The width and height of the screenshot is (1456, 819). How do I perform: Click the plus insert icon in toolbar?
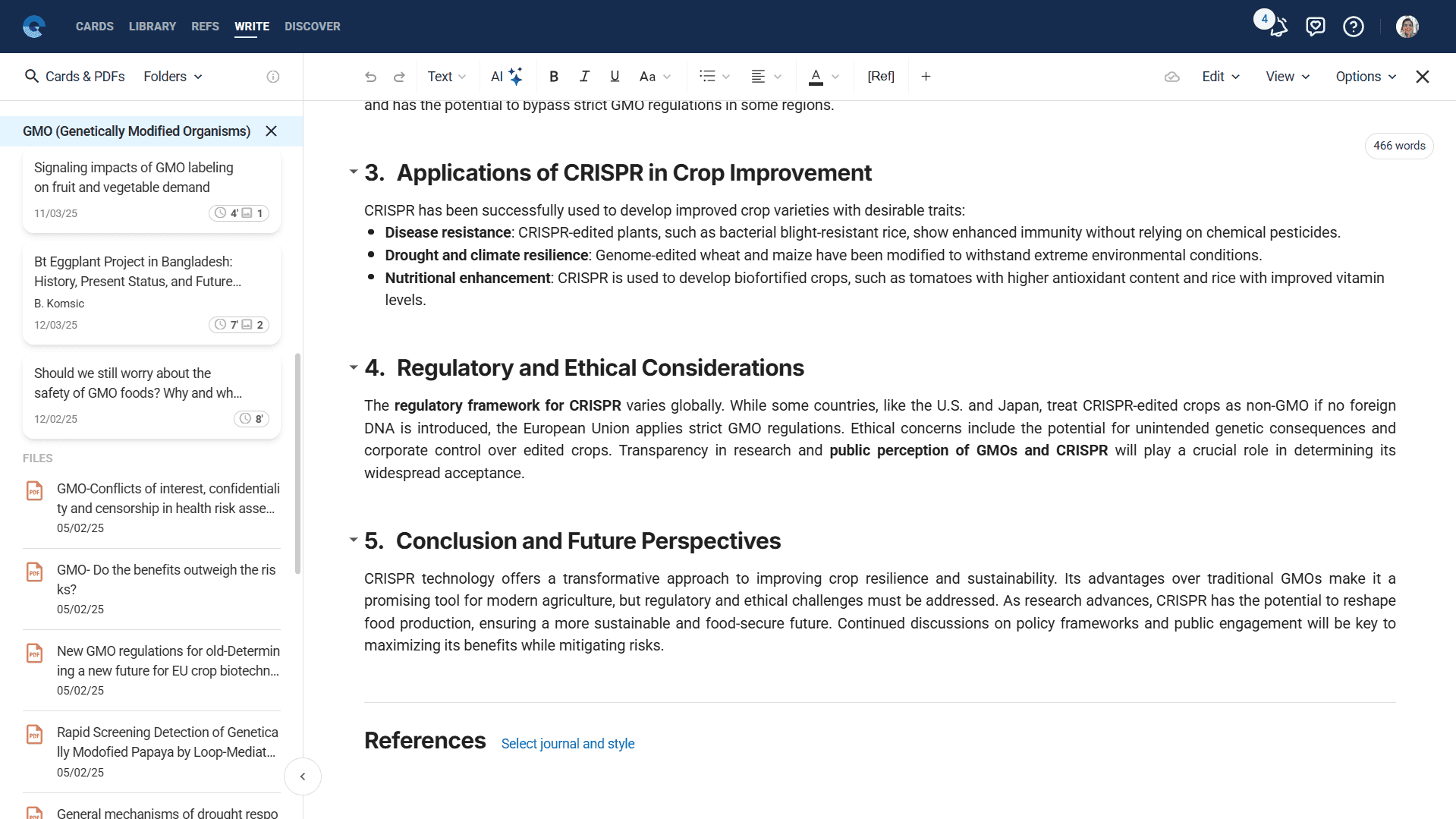tap(926, 77)
